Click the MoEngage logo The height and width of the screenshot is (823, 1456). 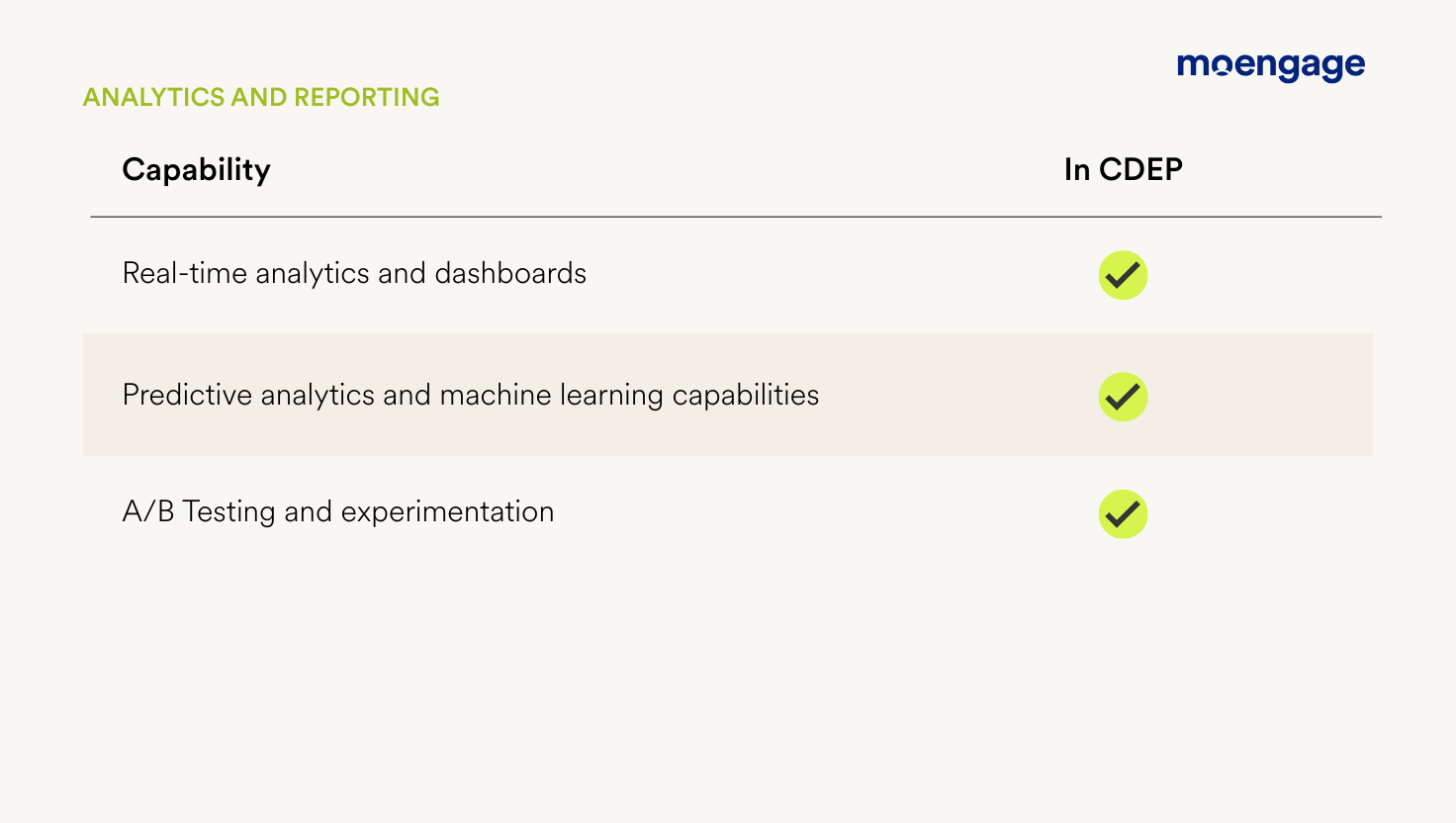tap(1270, 66)
